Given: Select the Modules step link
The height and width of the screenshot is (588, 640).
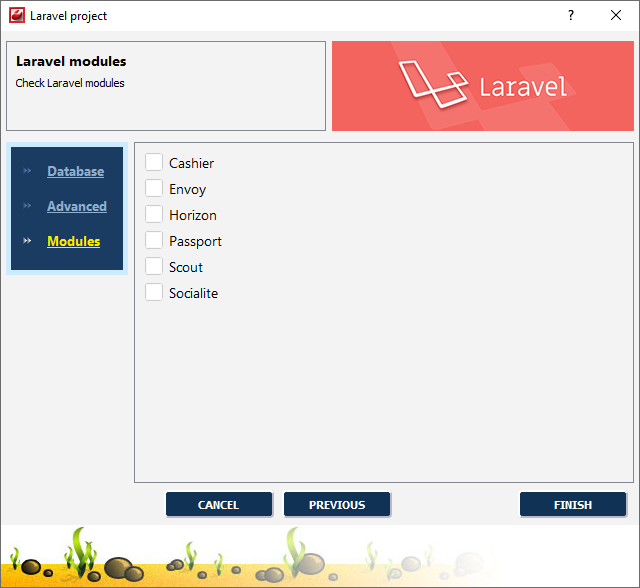Looking at the screenshot, I should 73,241.
